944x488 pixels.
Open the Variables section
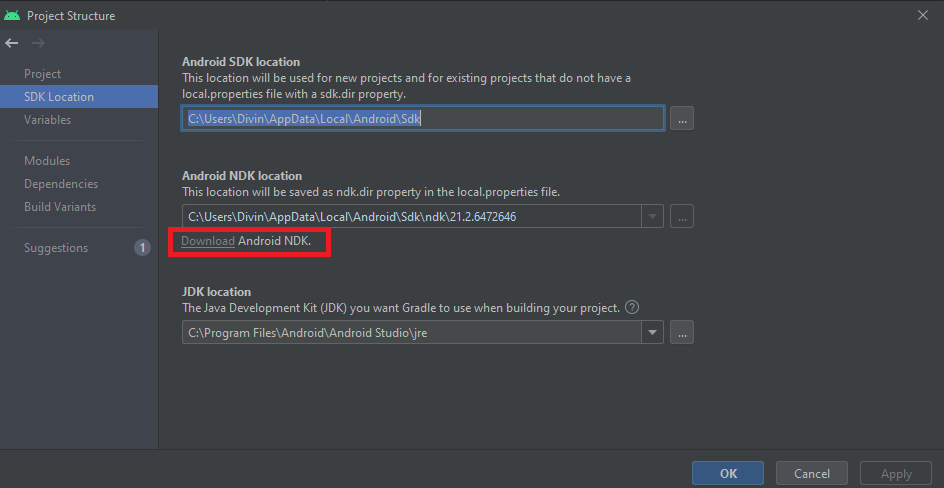48,120
